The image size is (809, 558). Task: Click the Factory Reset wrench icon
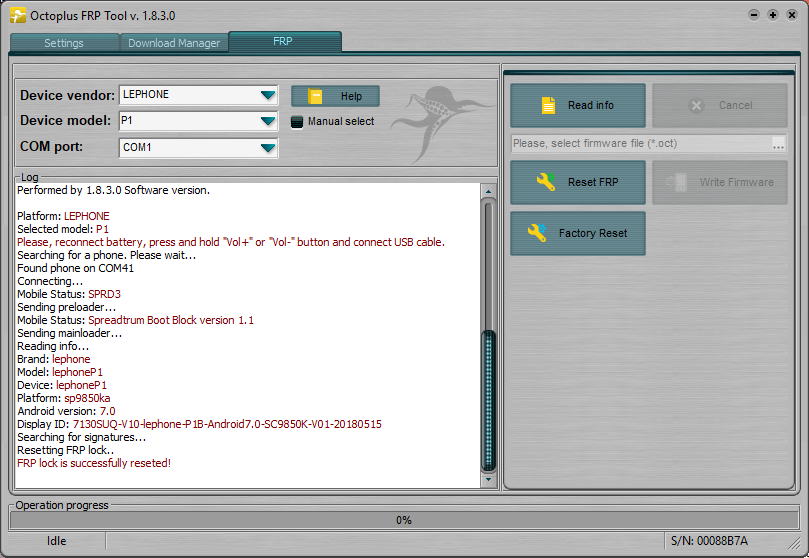pyautogui.click(x=537, y=233)
